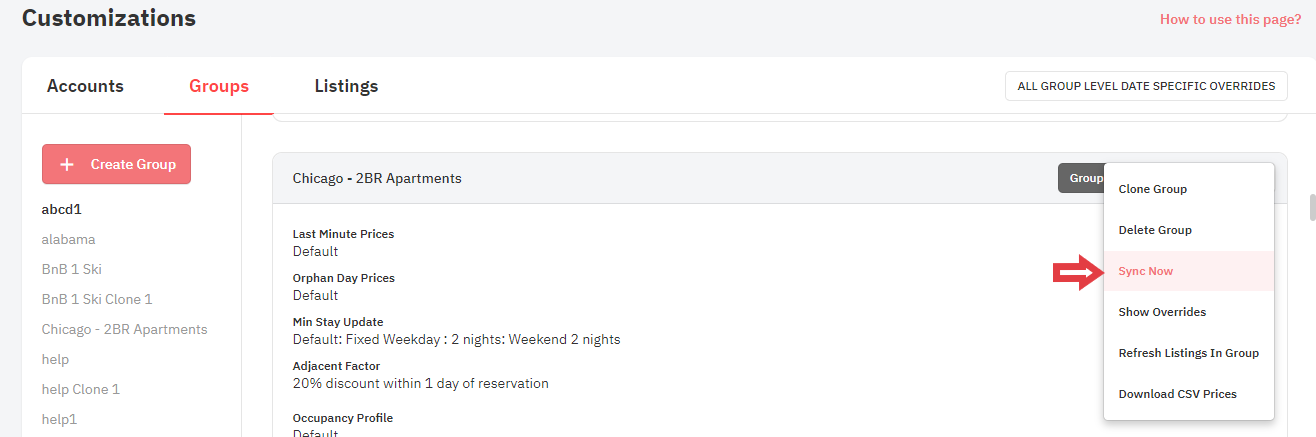Open the Groups tab
1316x437 pixels.
click(x=218, y=86)
